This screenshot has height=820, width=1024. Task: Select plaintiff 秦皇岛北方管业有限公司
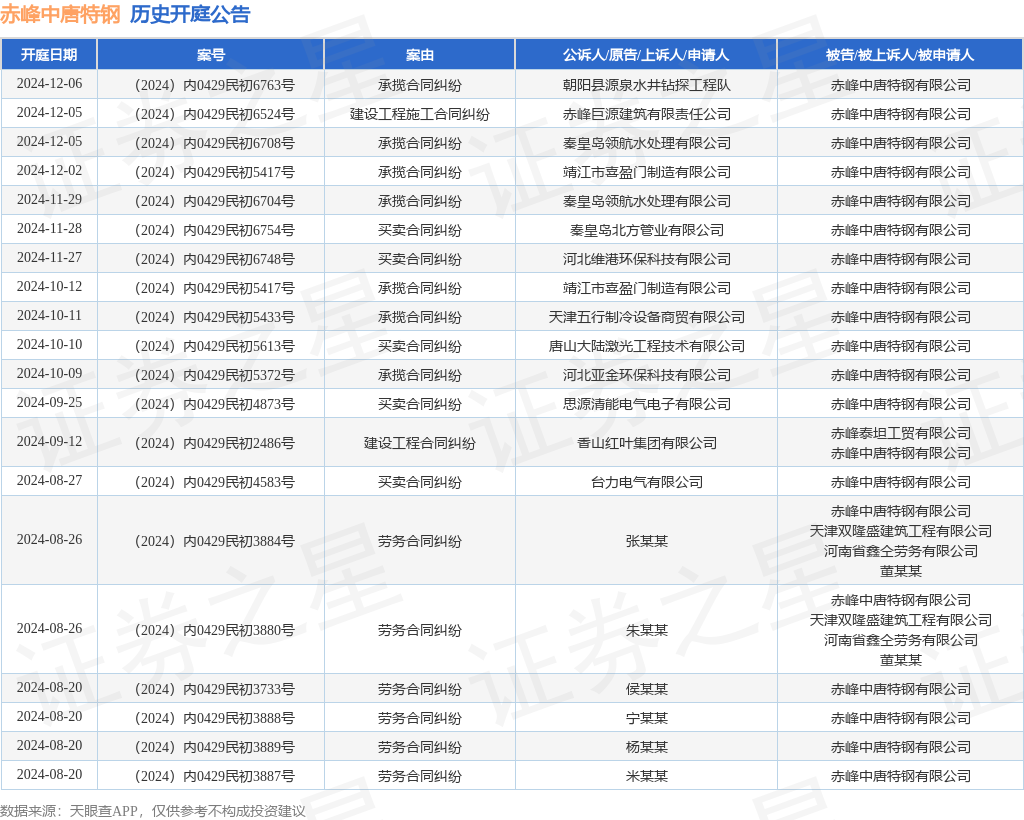pos(647,230)
